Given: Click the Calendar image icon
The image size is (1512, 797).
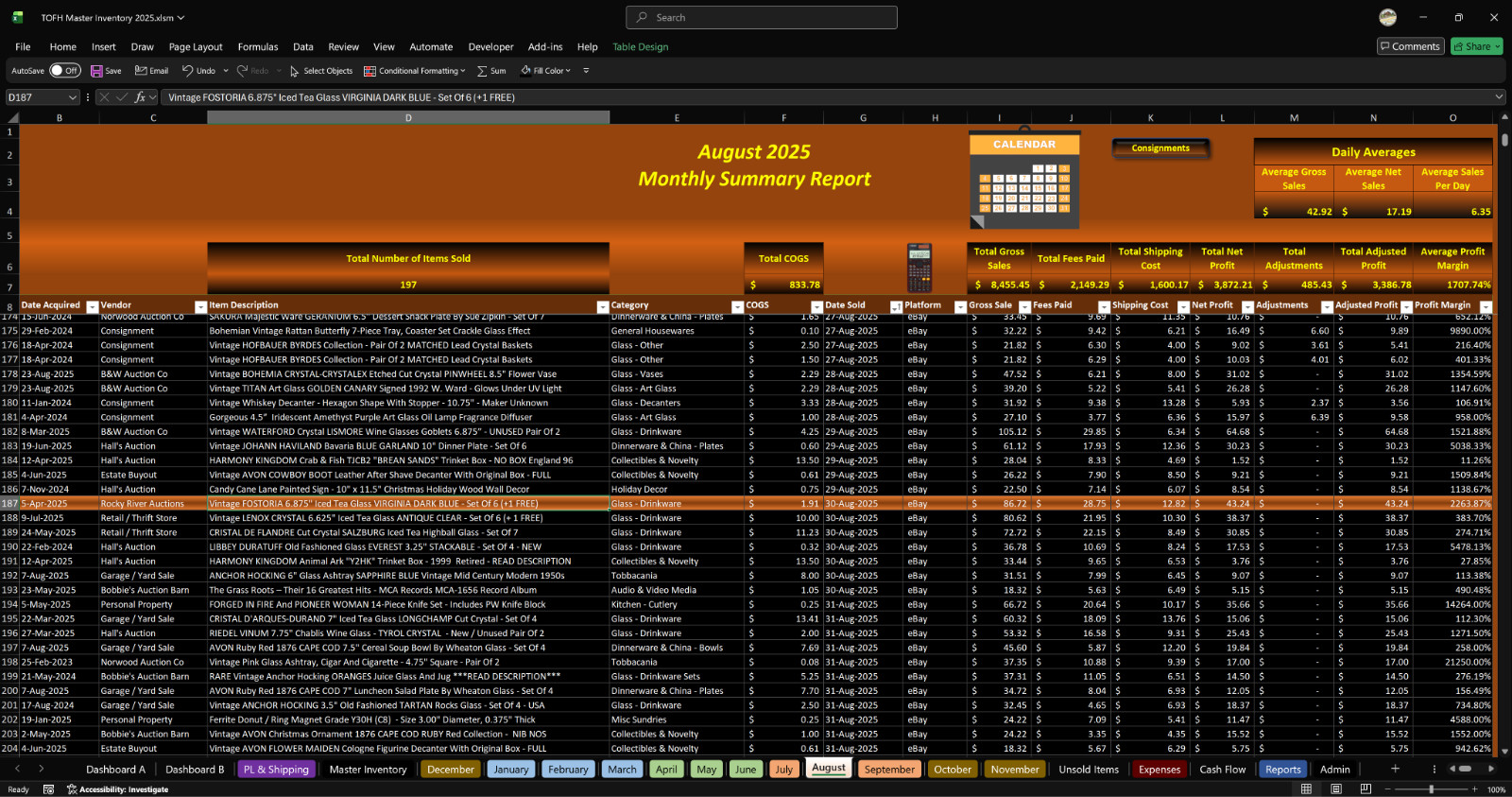Looking at the screenshot, I should click(1023, 179).
